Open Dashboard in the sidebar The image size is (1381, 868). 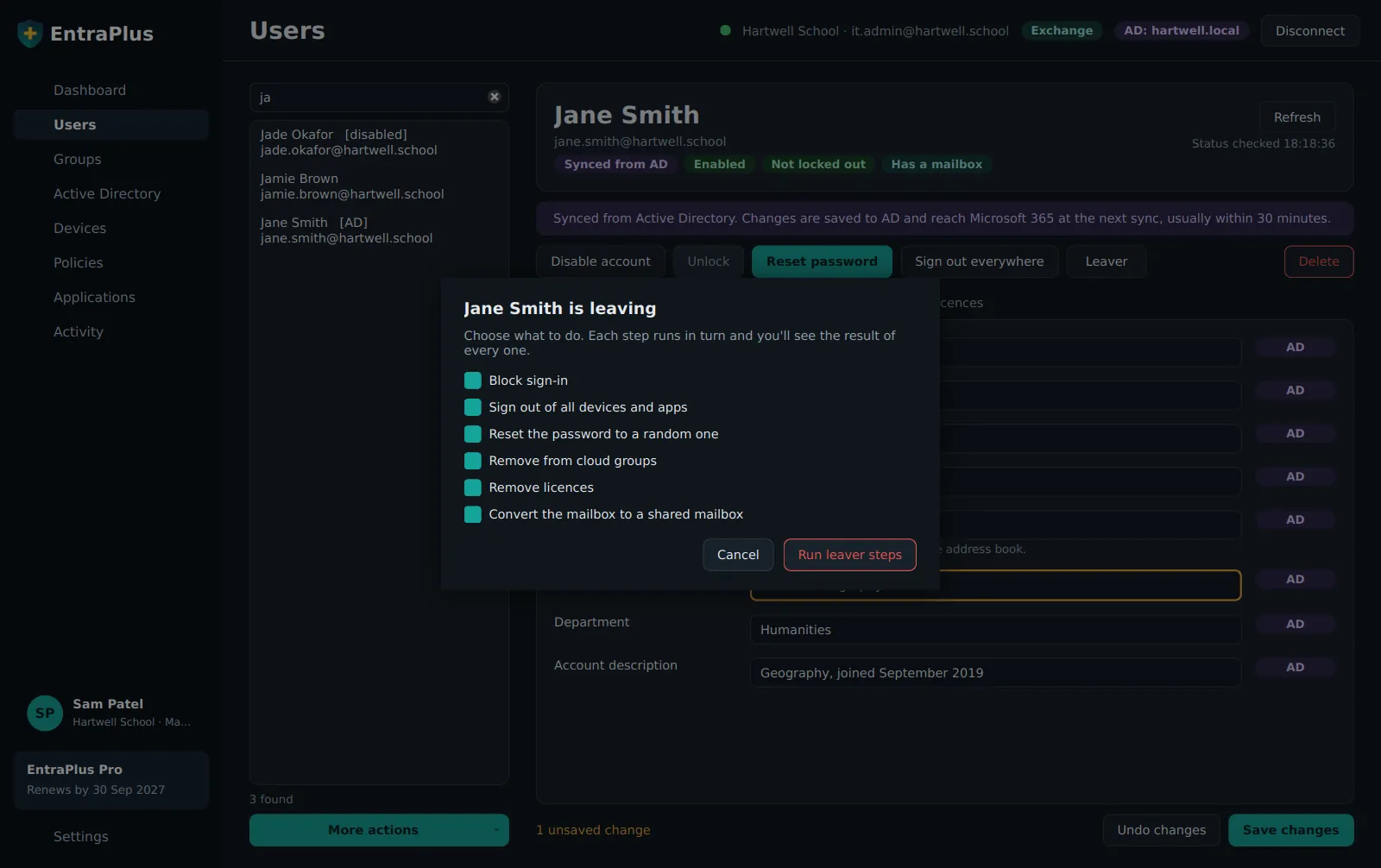click(x=110, y=91)
